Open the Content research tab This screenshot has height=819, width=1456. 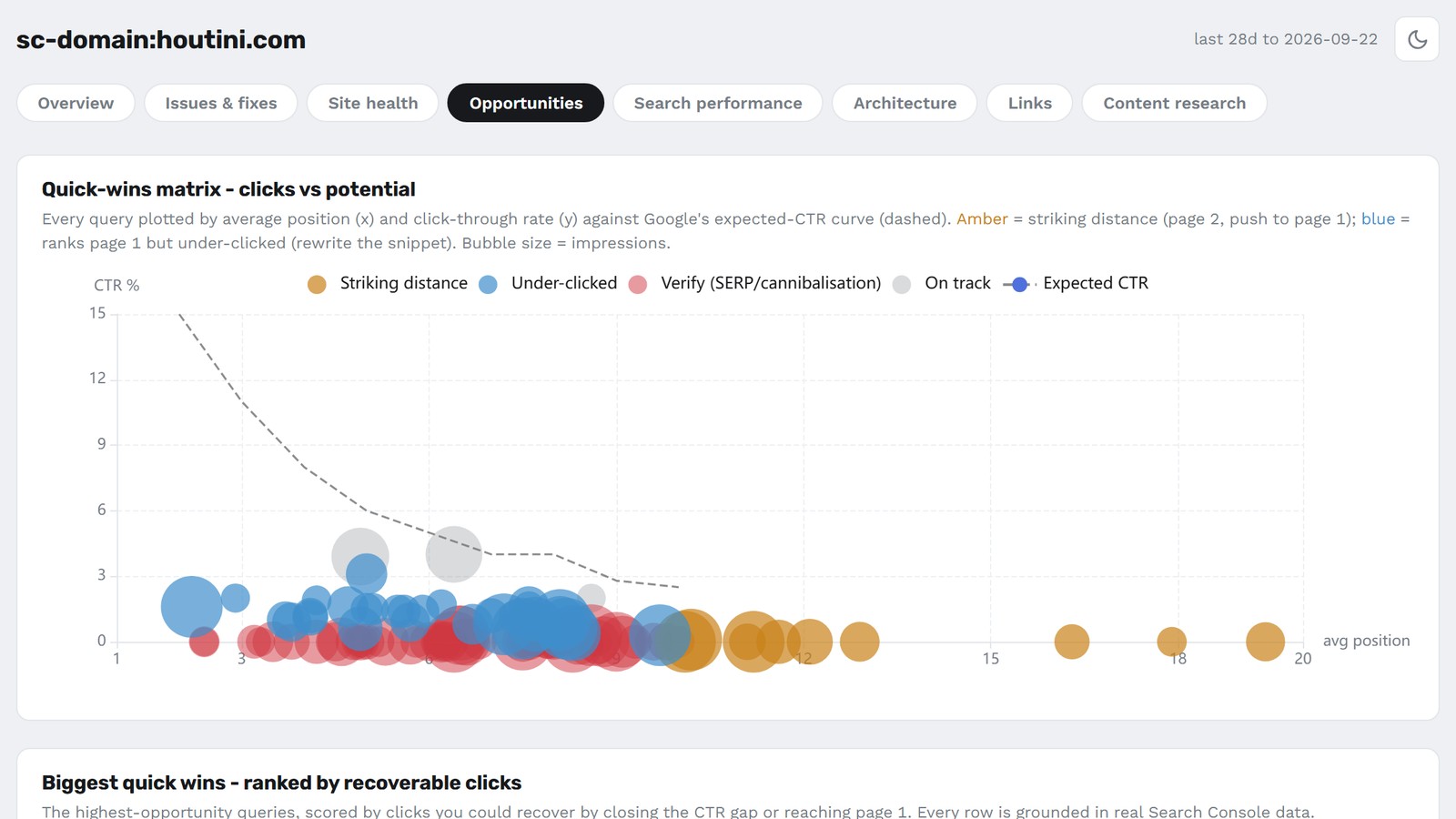click(x=1174, y=103)
